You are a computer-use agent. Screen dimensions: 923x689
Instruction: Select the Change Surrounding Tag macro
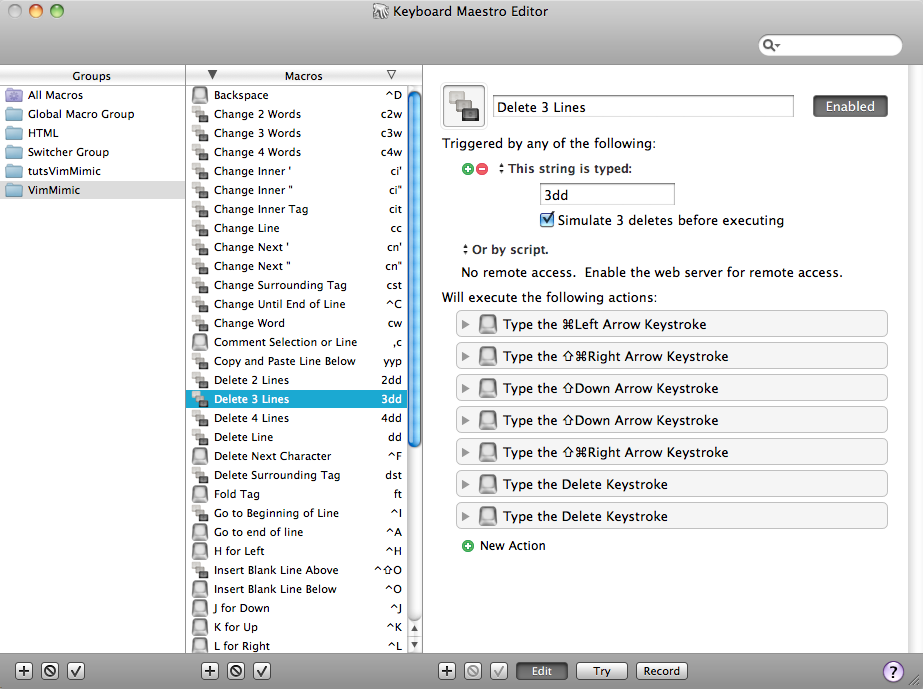tap(297, 285)
